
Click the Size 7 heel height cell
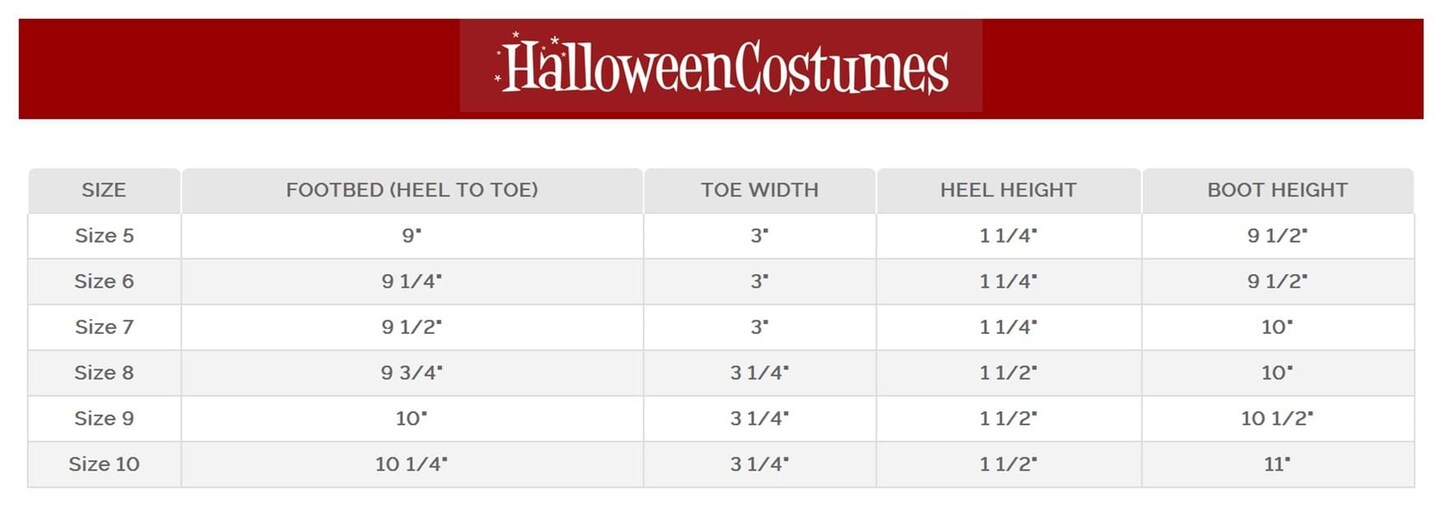(x=1008, y=327)
